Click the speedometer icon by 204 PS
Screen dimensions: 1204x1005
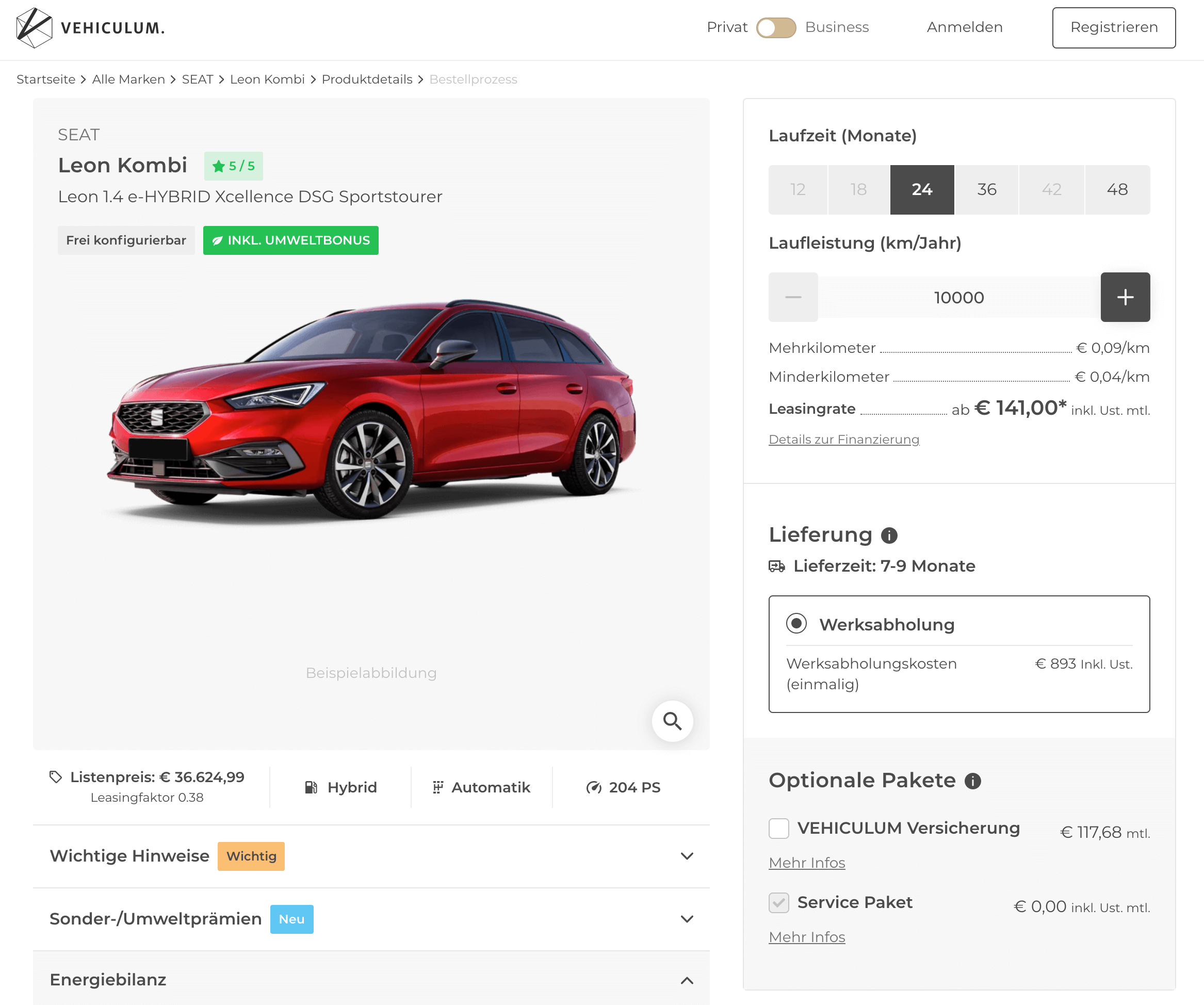593,787
